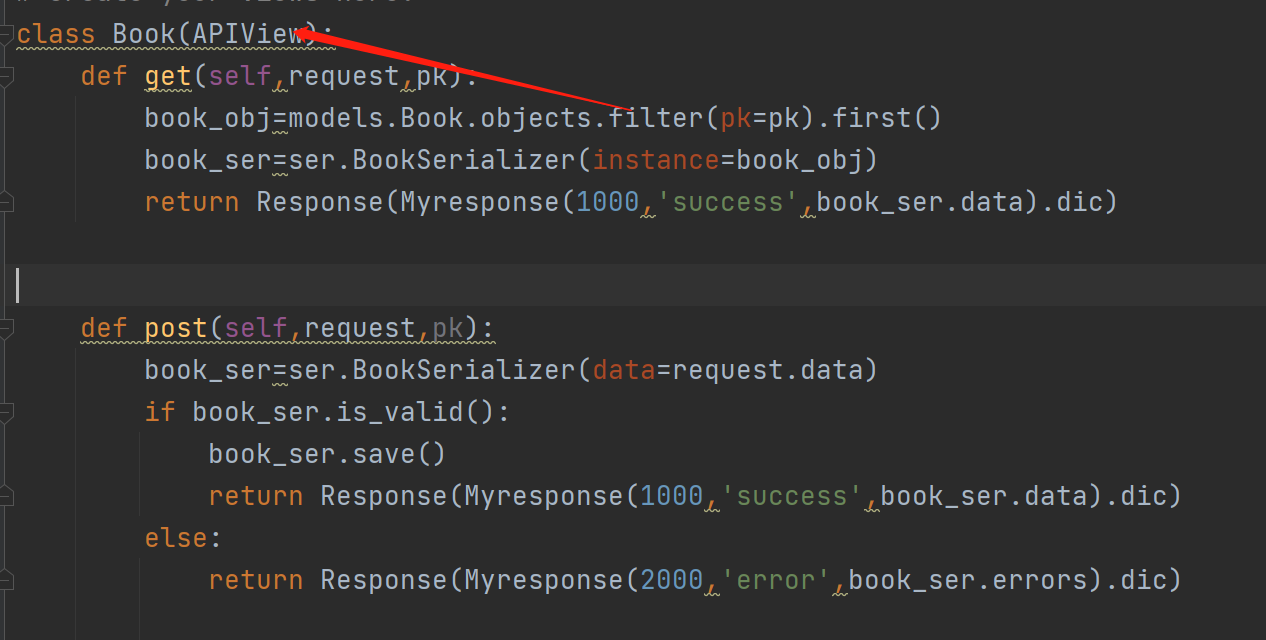
Task: Fold the get method using gutter marker
Action: click(6, 76)
